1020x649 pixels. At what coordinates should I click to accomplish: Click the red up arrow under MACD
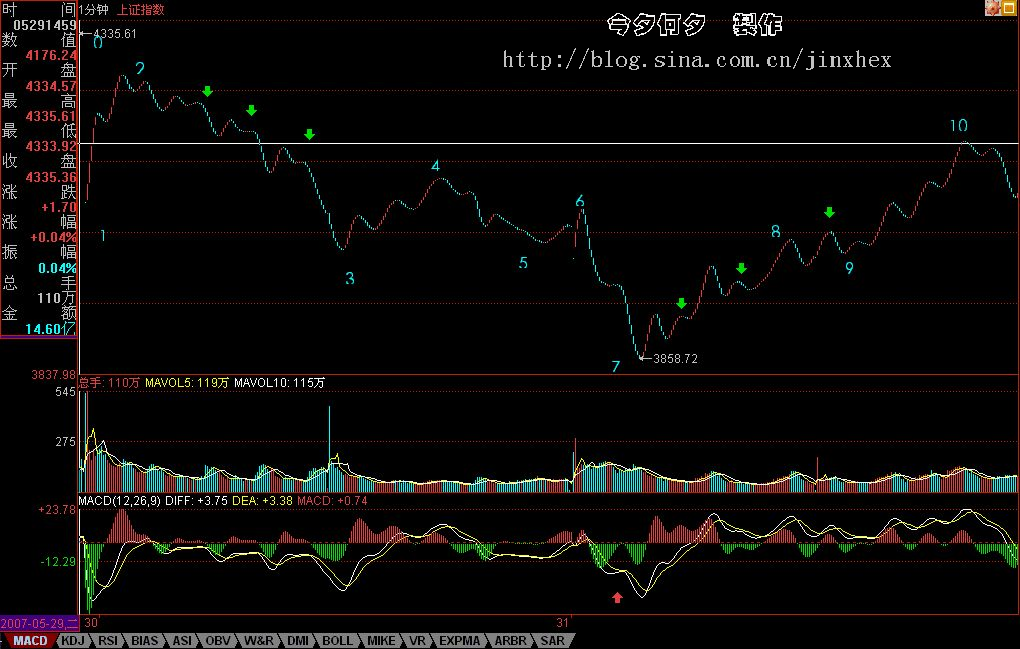[x=617, y=598]
